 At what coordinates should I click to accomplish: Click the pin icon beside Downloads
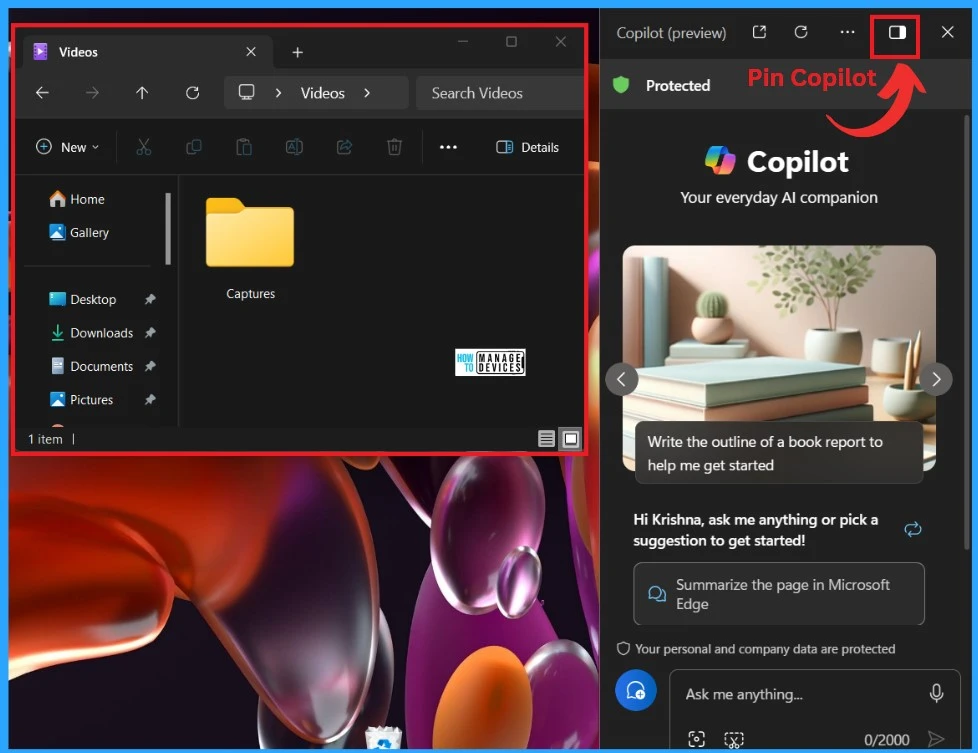150,333
